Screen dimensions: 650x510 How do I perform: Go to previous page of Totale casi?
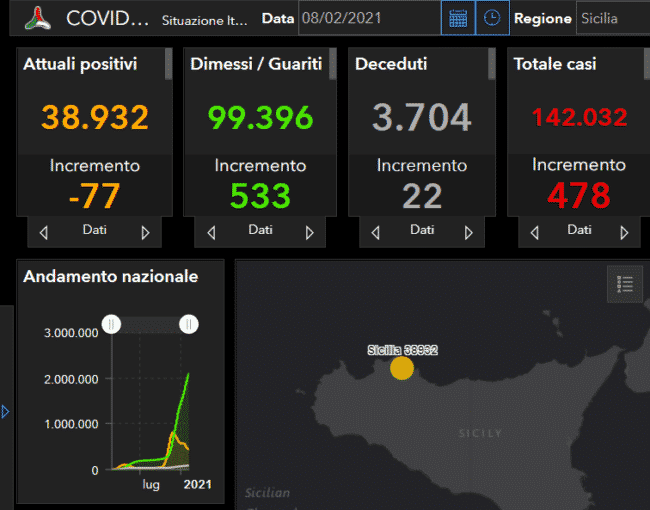(534, 233)
